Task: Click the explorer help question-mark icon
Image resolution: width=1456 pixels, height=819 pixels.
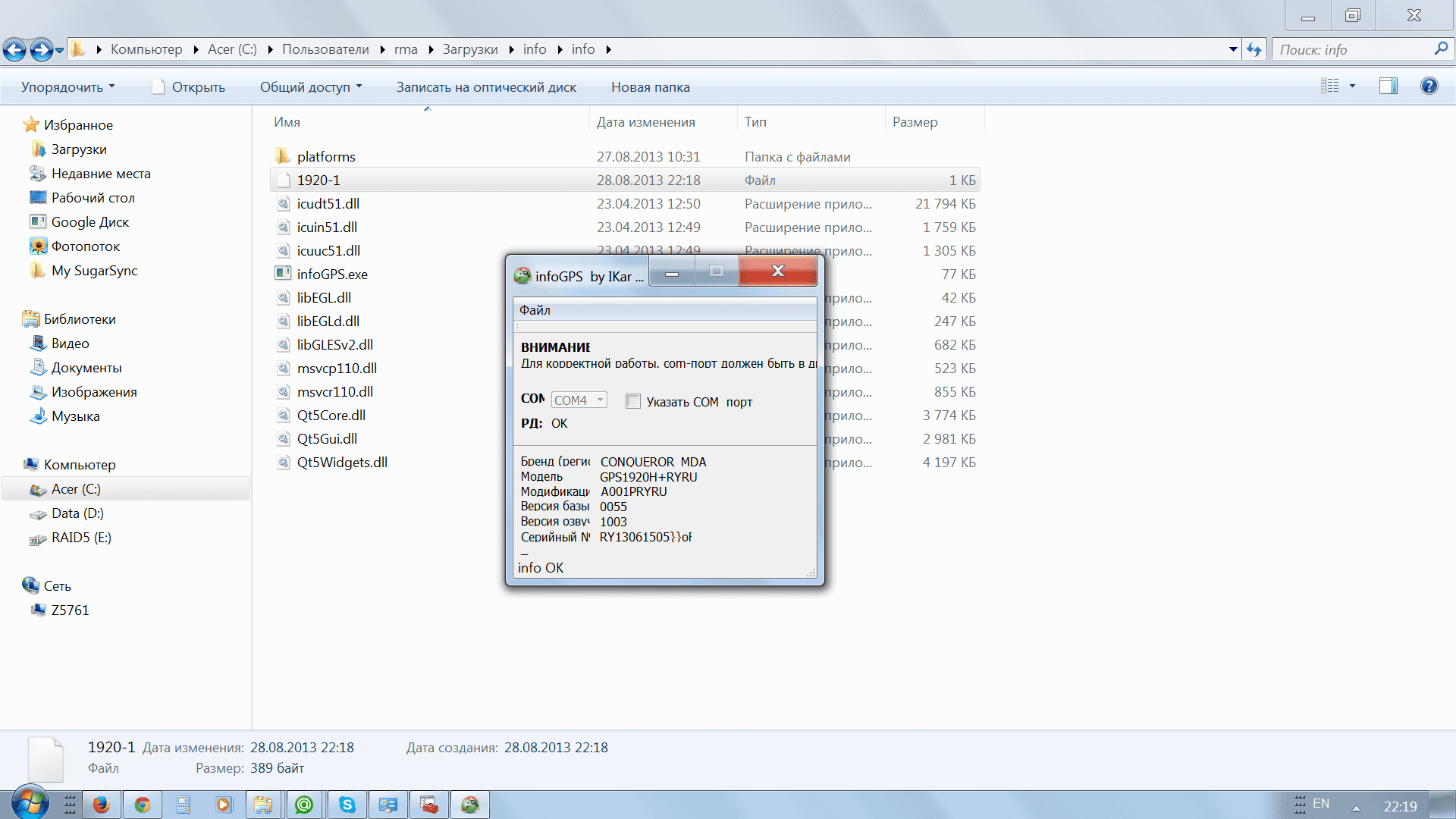Action: pos(1429,86)
